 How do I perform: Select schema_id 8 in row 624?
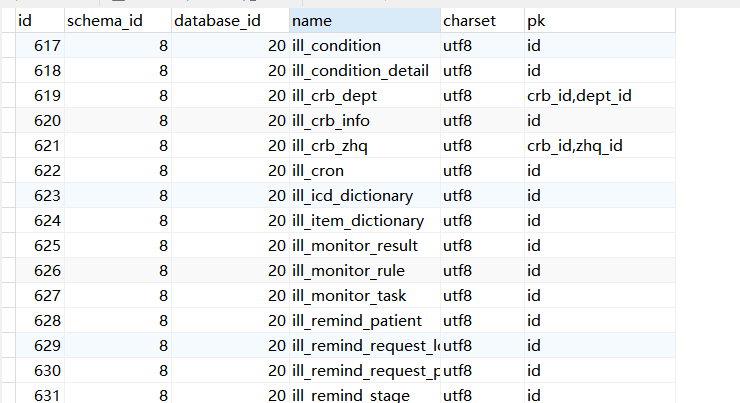(118, 221)
